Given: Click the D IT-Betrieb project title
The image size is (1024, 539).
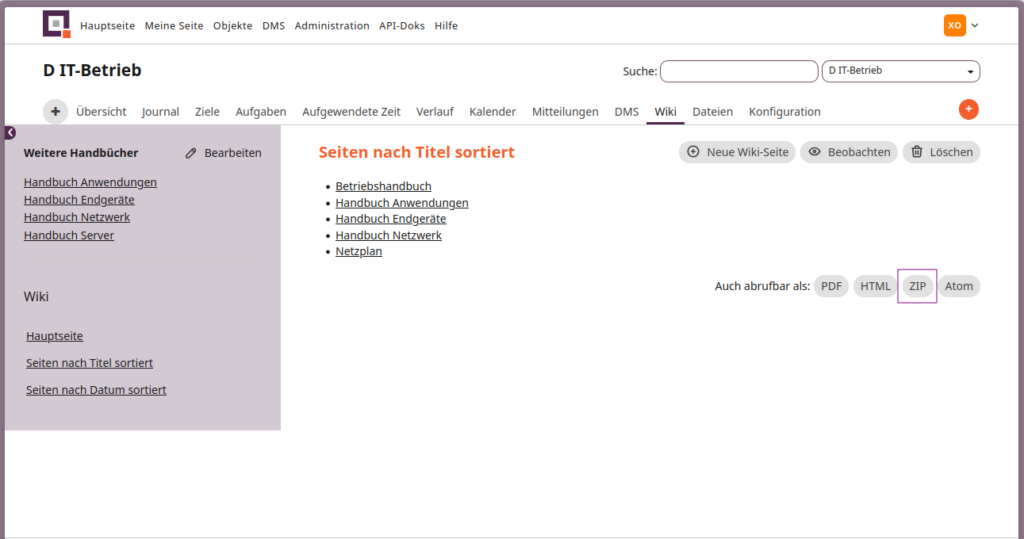Looking at the screenshot, I should pos(92,70).
